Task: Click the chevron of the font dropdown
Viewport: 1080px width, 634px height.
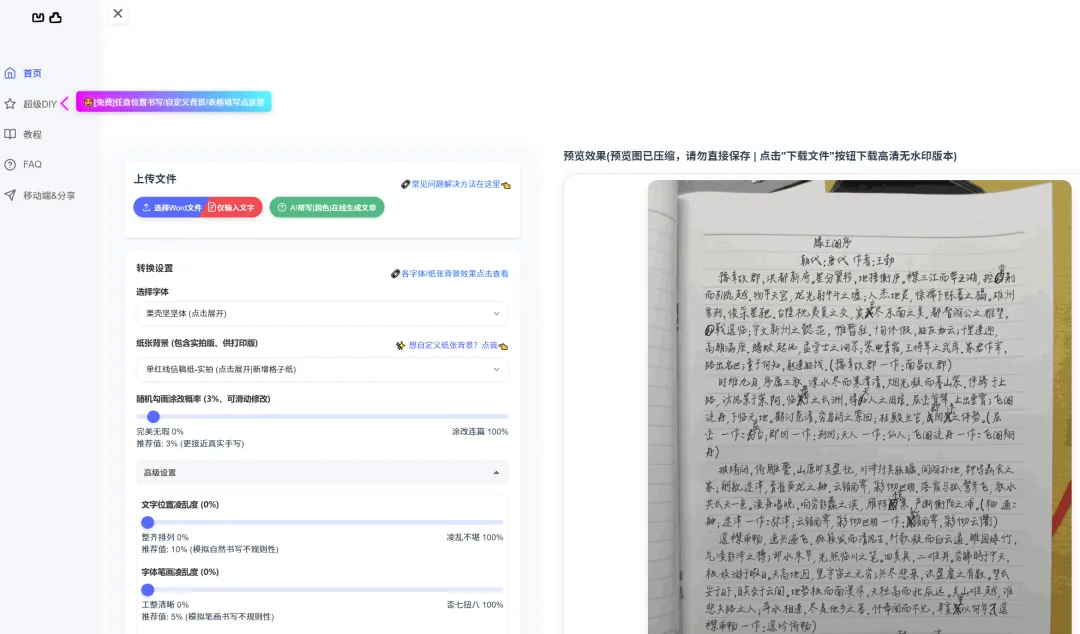Action: 496,314
